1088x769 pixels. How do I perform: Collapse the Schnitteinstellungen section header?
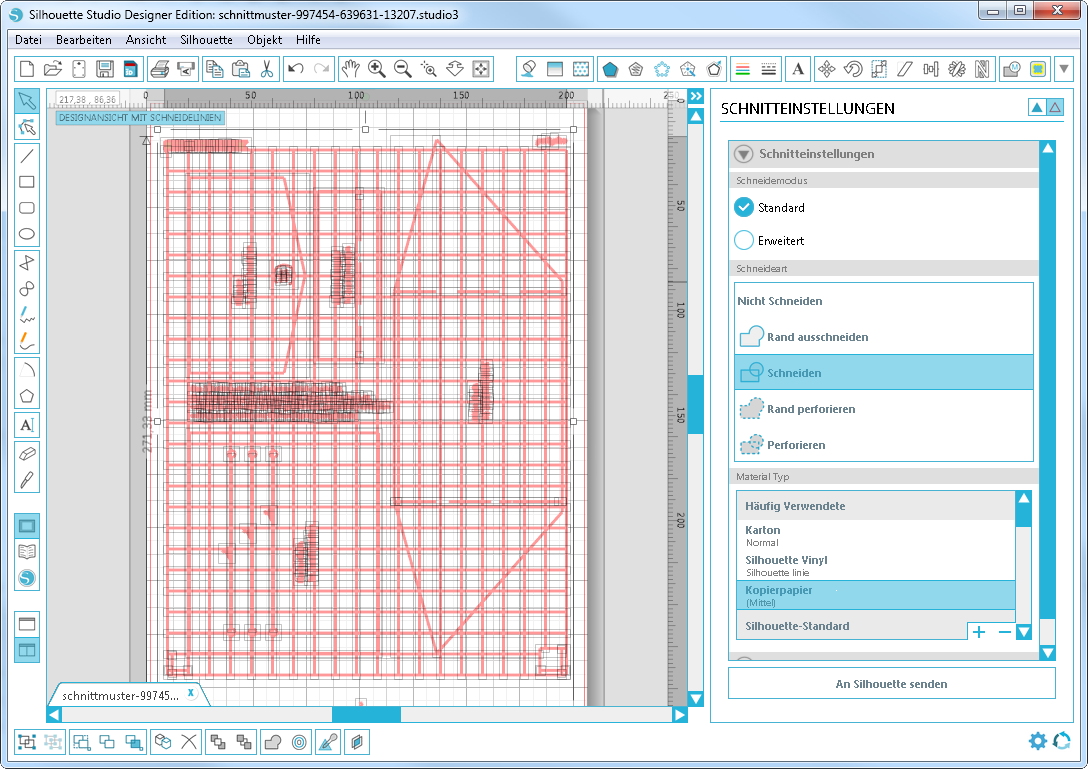tap(743, 154)
